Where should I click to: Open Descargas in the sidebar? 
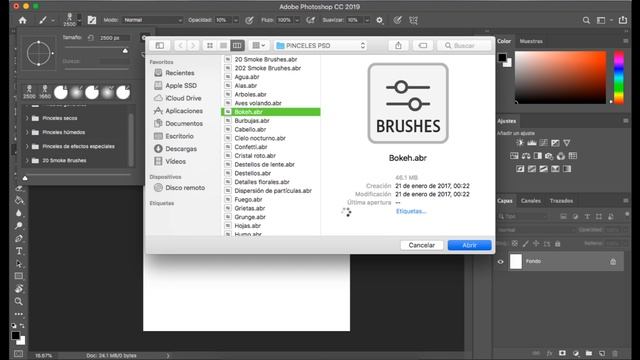(181, 149)
